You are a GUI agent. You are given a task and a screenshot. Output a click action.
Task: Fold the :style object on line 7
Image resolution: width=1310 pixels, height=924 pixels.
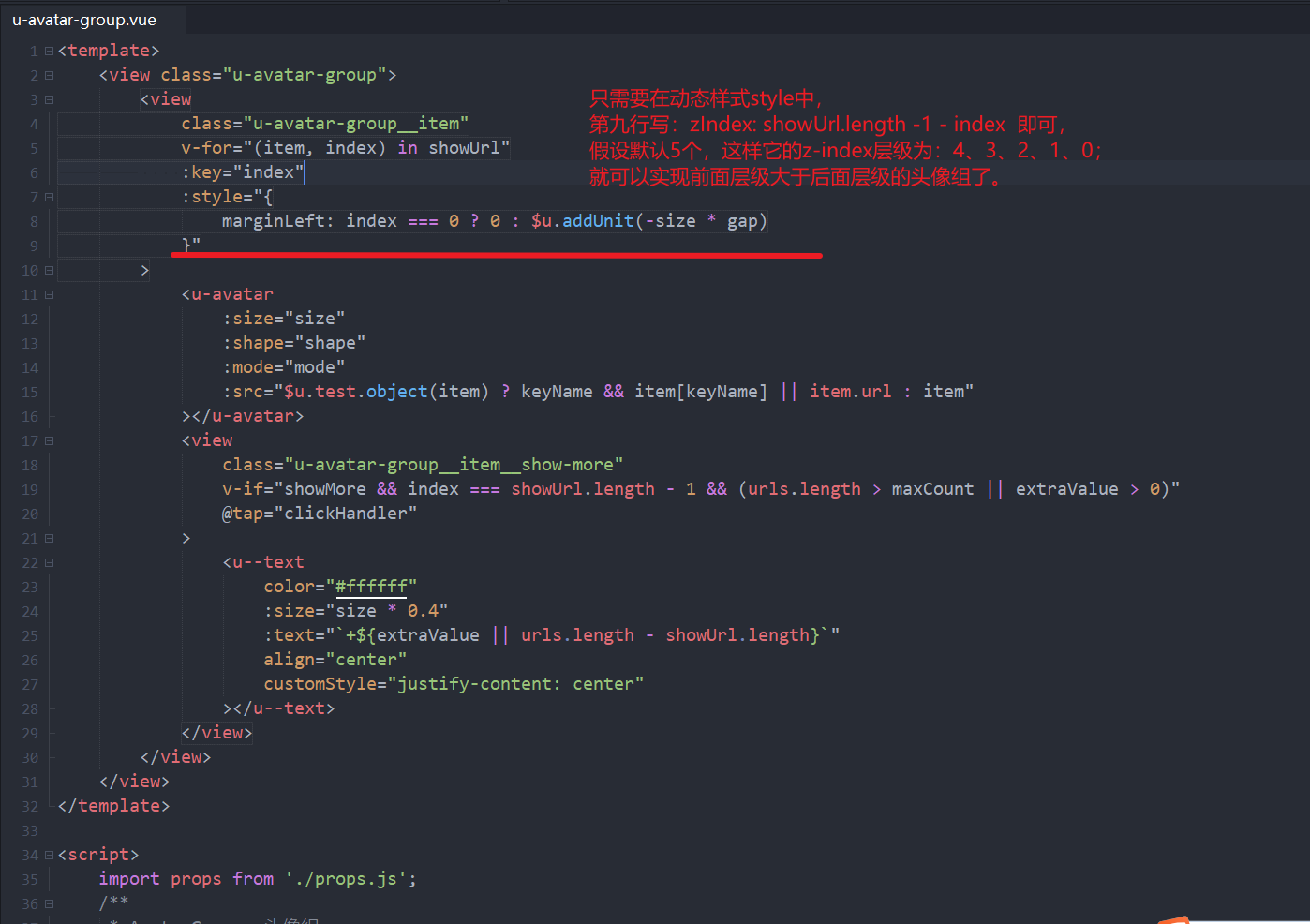coord(49,197)
